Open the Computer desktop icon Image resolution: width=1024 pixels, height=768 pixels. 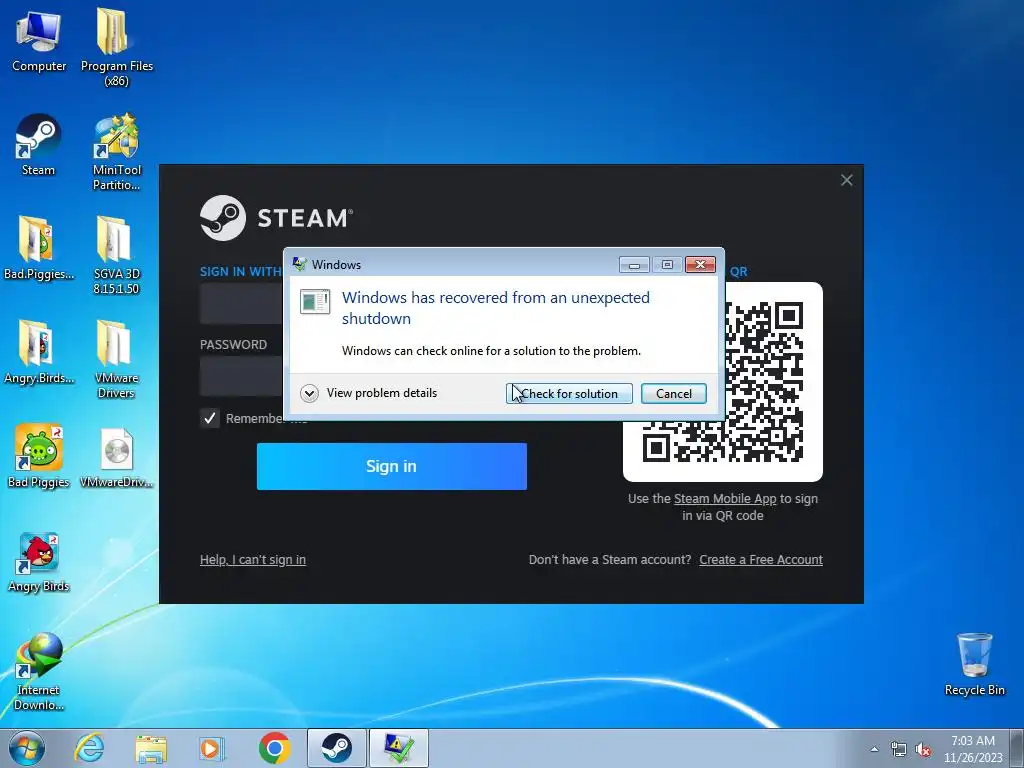coord(39,41)
